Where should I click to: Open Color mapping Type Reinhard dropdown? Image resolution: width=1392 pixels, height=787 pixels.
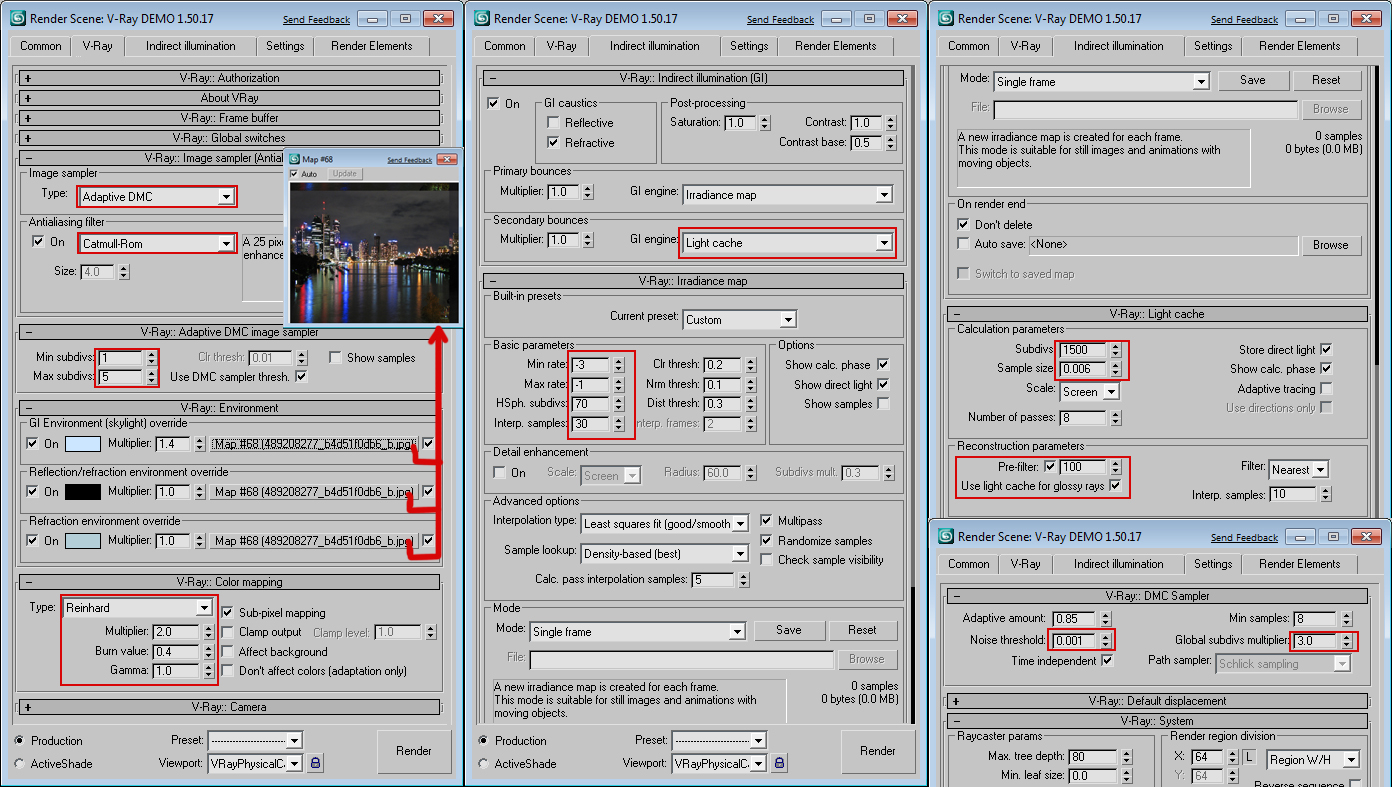click(204, 607)
